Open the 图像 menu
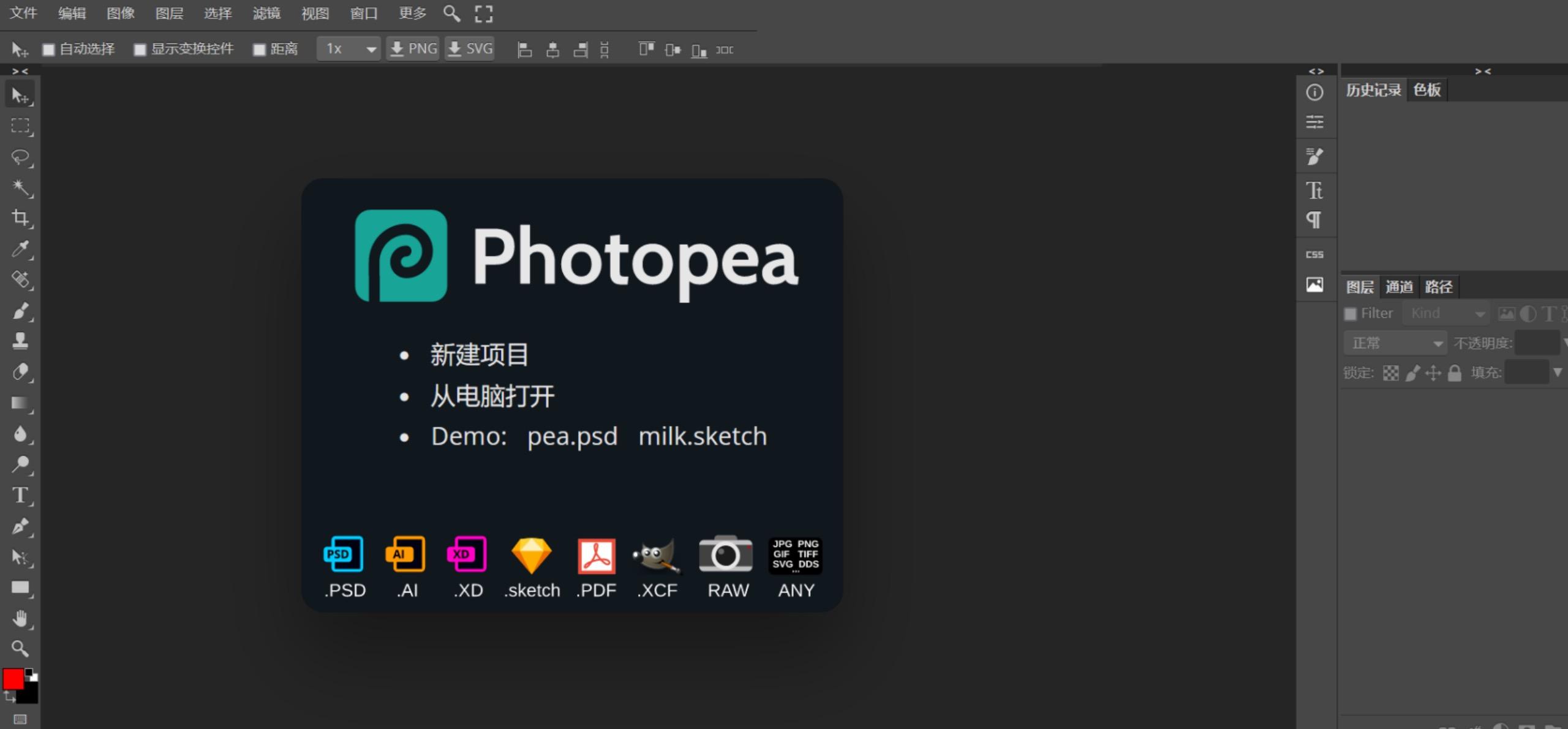This screenshot has width=1568, height=729. click(121, 13)
